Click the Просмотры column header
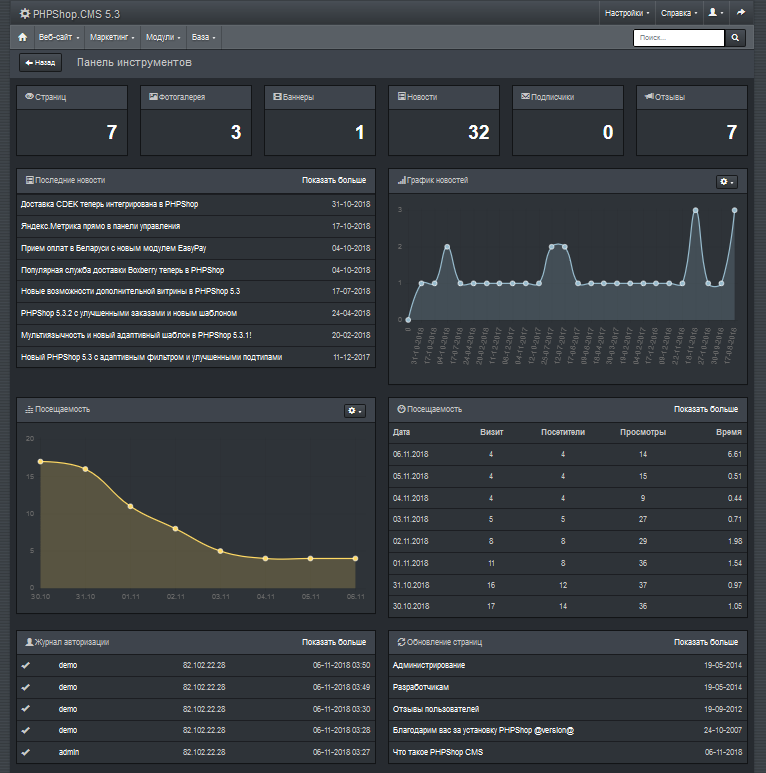The image size is (766, 773). pos(643,432)
